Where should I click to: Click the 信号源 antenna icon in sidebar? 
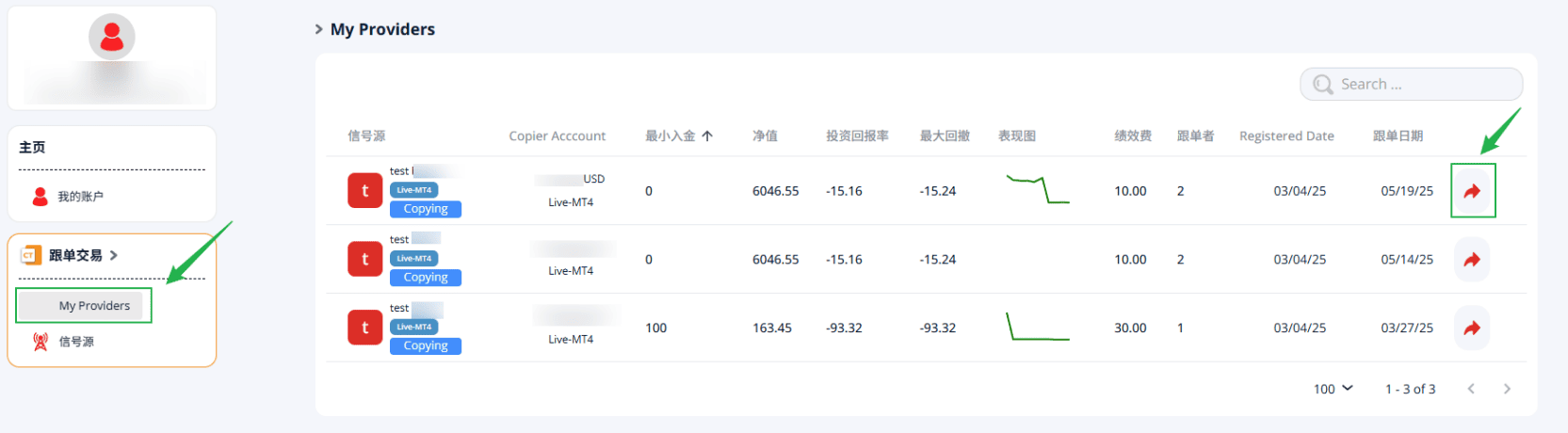coord(40,342)
